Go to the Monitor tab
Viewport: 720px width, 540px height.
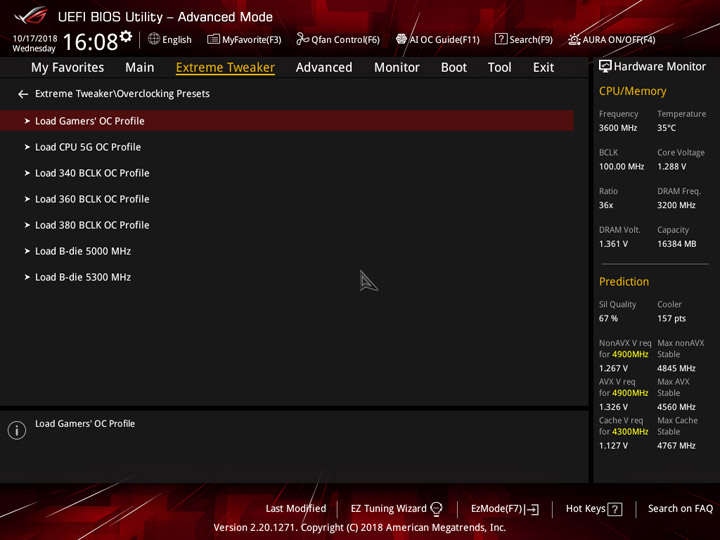point(397,68)
